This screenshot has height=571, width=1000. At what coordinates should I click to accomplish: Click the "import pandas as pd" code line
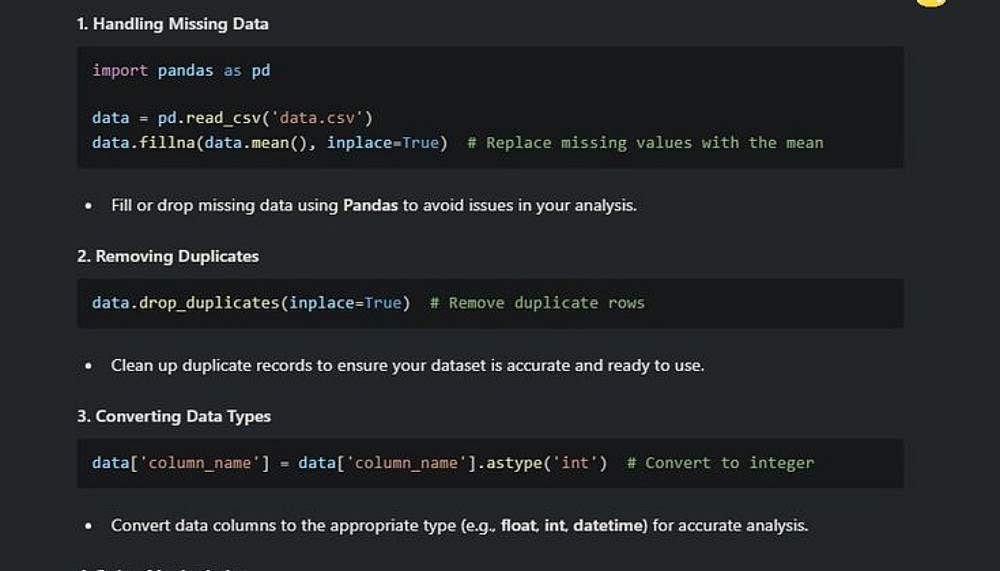181,70
